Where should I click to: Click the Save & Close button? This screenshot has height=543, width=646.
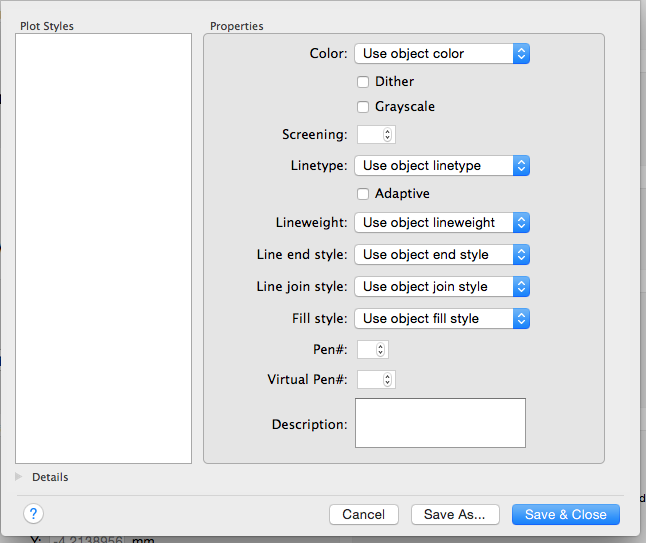(x=565, y=514)
